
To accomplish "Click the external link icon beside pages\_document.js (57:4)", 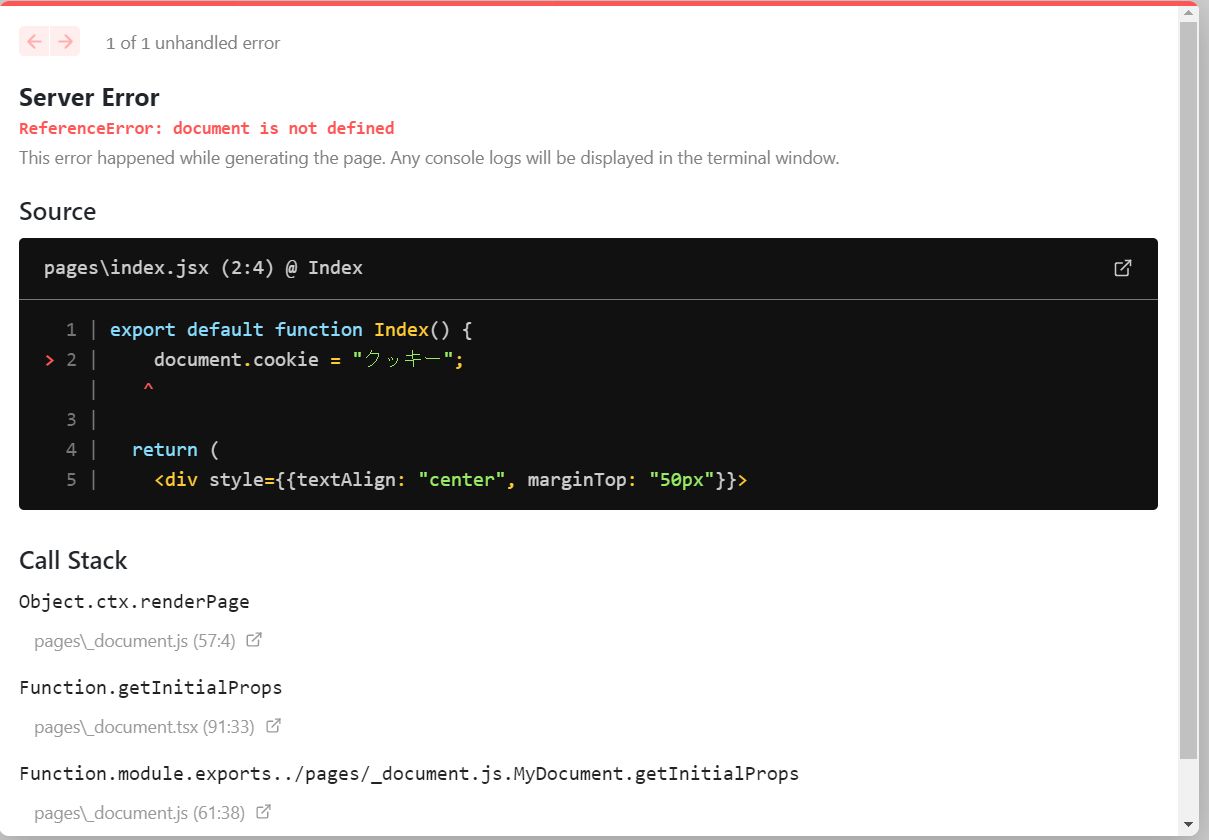I will click(254, 639).
